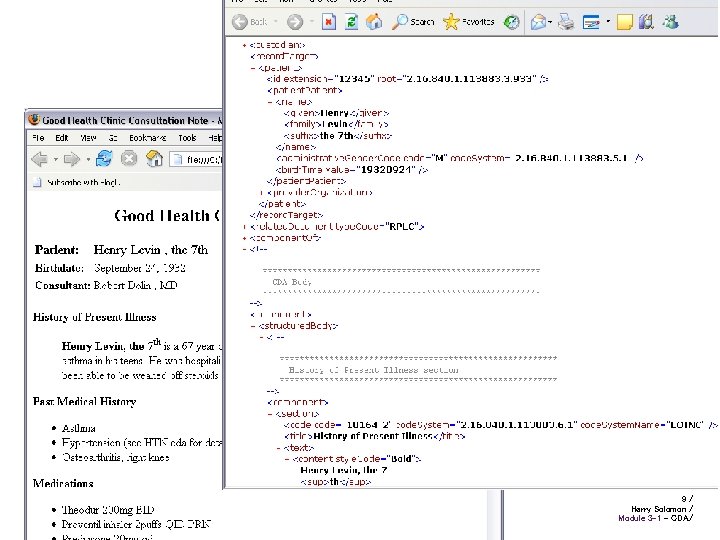Click the Firefox logo in the title bar
This screenshot has height=540, width=720.
(34, 120)
